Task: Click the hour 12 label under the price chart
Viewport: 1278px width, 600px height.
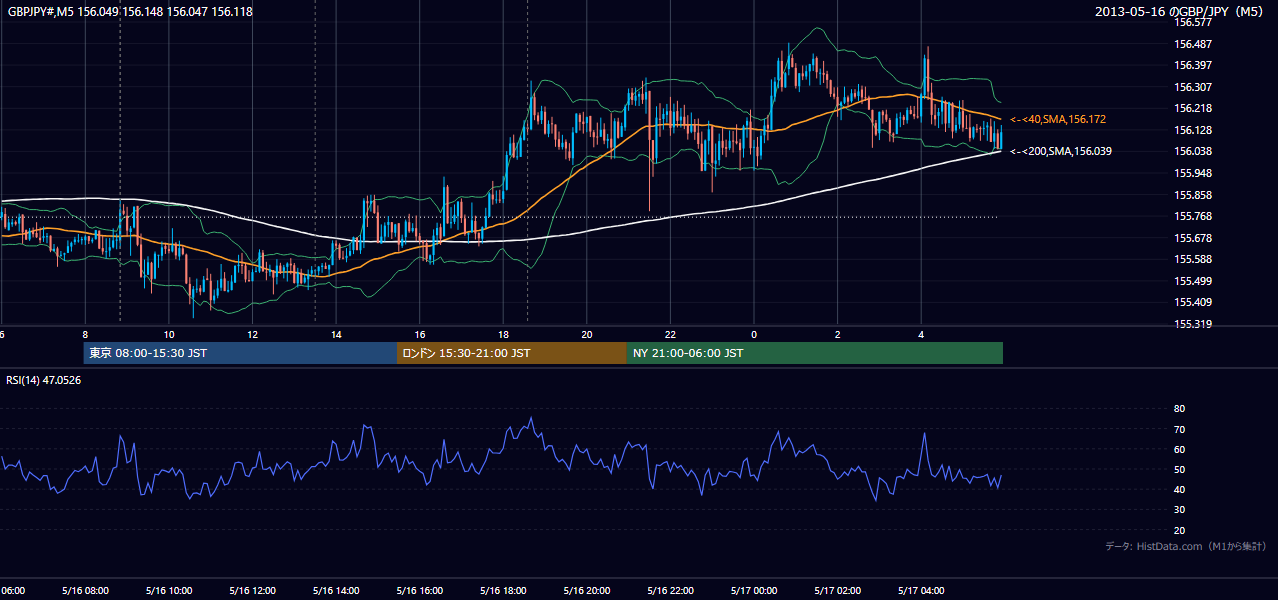Action: point(253,334)
